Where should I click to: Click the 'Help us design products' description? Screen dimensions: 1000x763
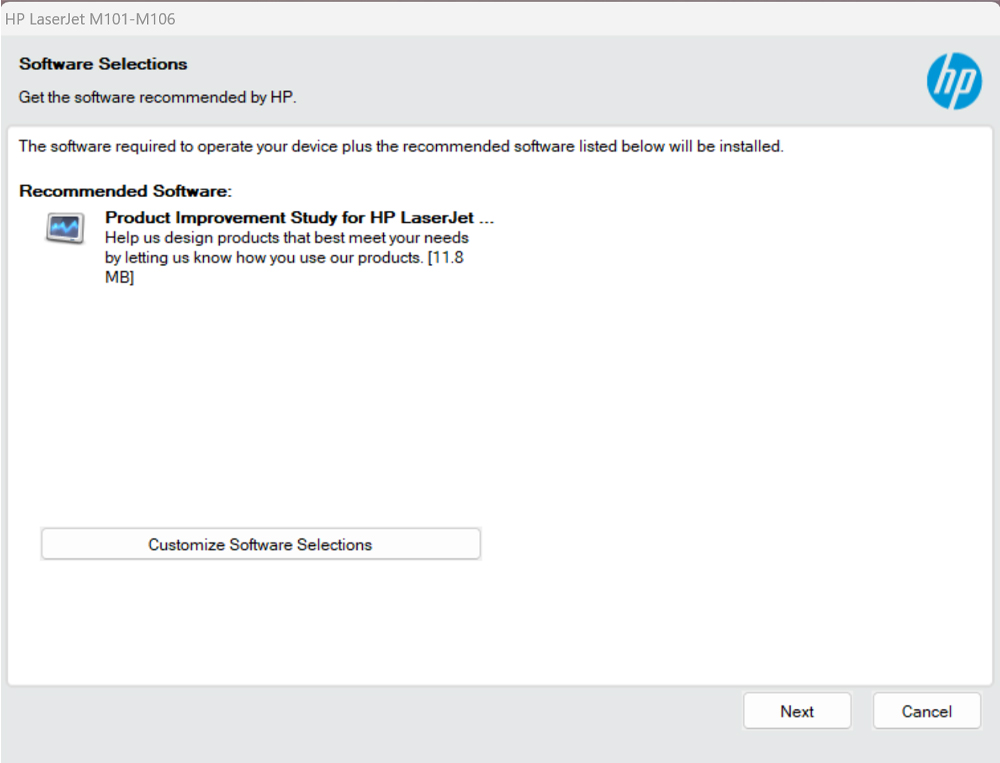[x=287, y=257]
